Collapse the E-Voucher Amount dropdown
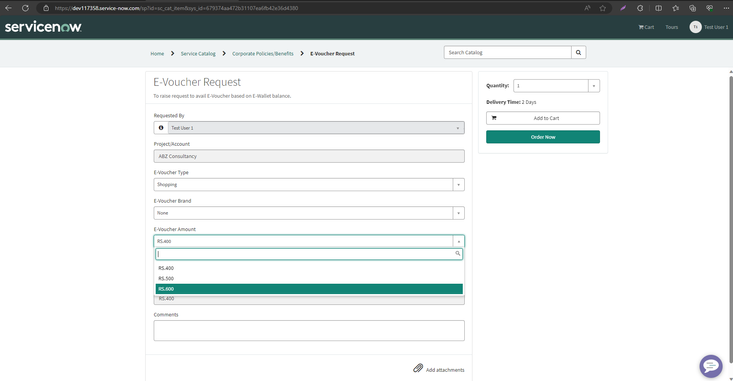The width and height of the screenshot is (733, 381). [309, 241]
